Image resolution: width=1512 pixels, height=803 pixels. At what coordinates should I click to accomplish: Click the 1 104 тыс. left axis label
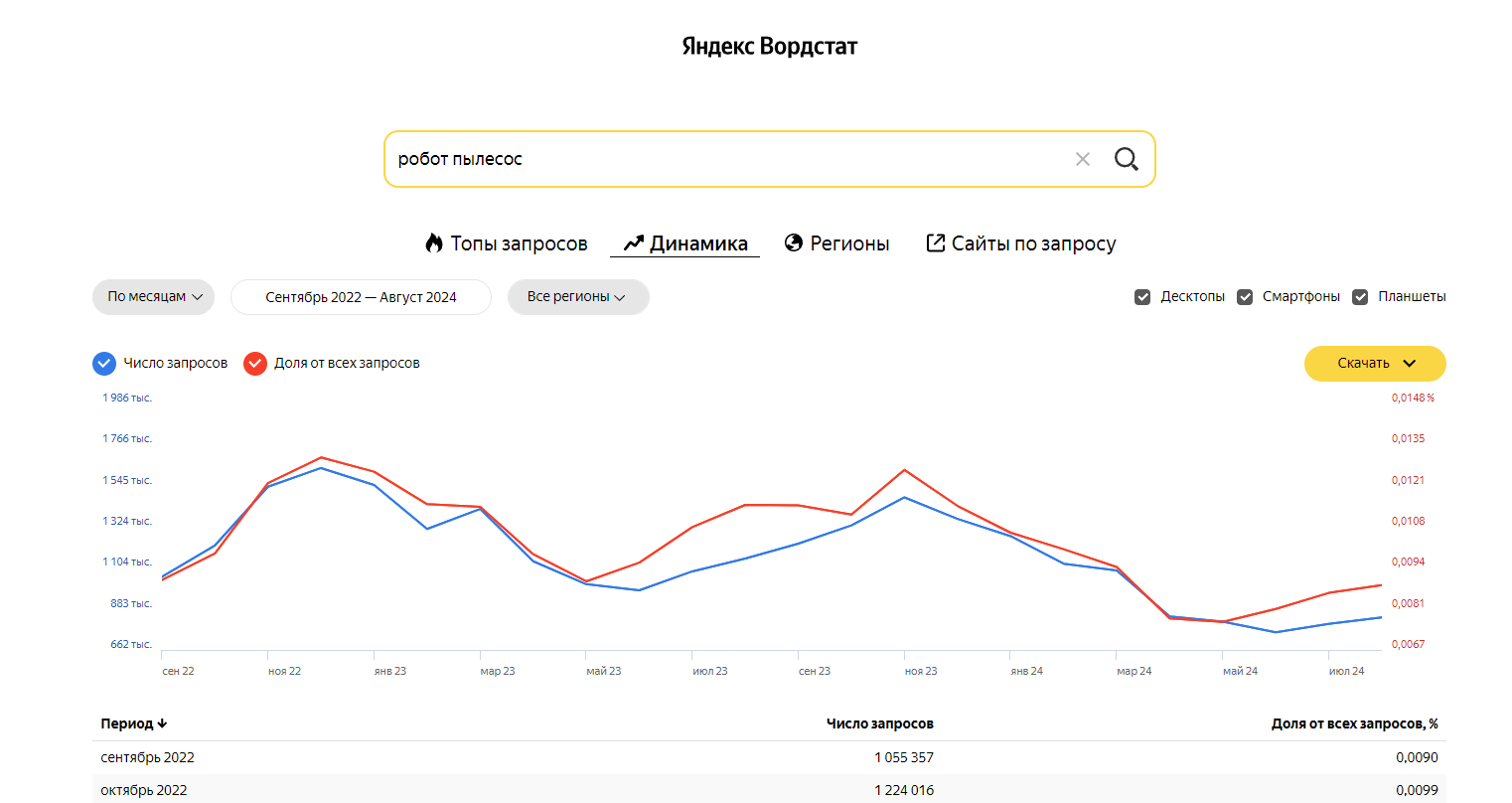point(127,562)
